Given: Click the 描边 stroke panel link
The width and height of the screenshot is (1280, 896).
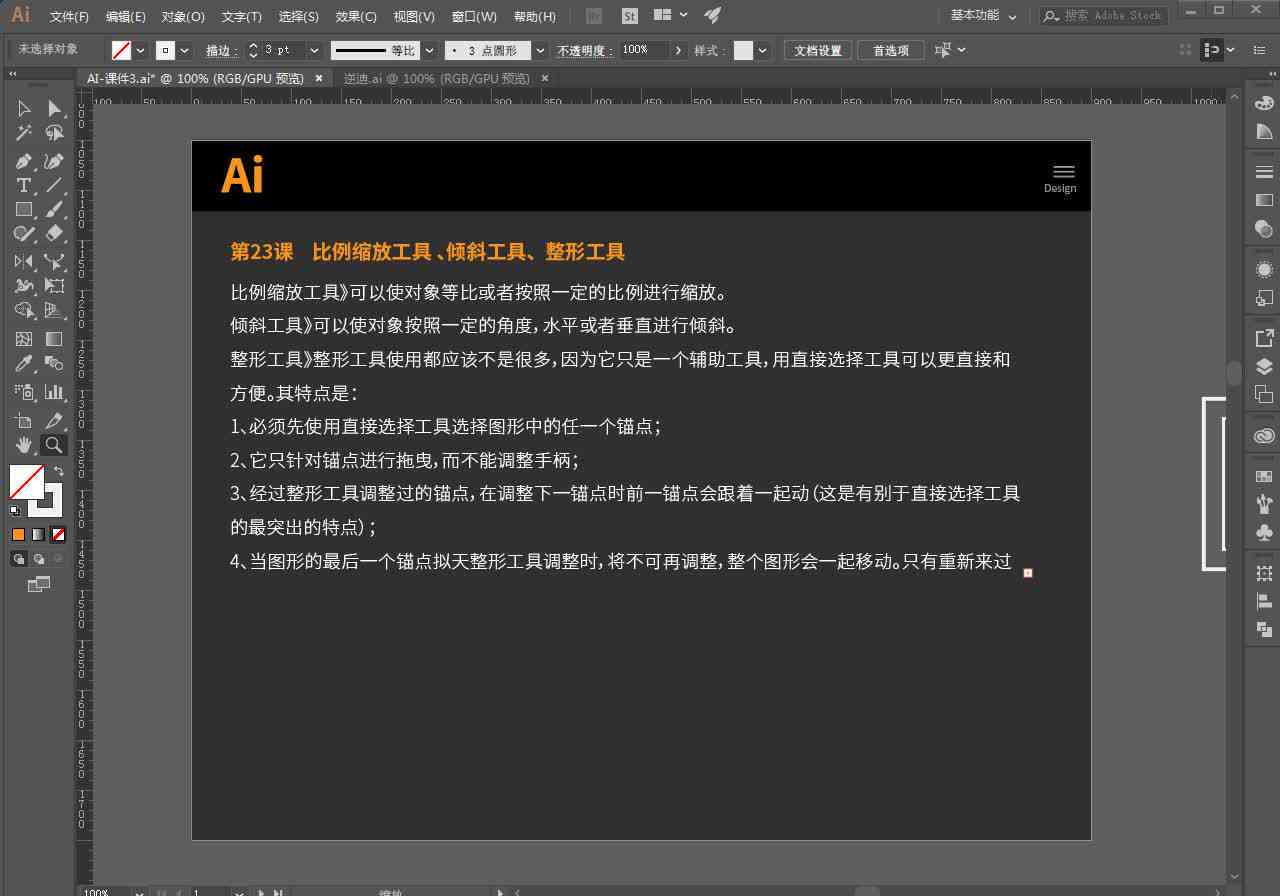Looking at the screenshot, I should (x=222, y=51).
